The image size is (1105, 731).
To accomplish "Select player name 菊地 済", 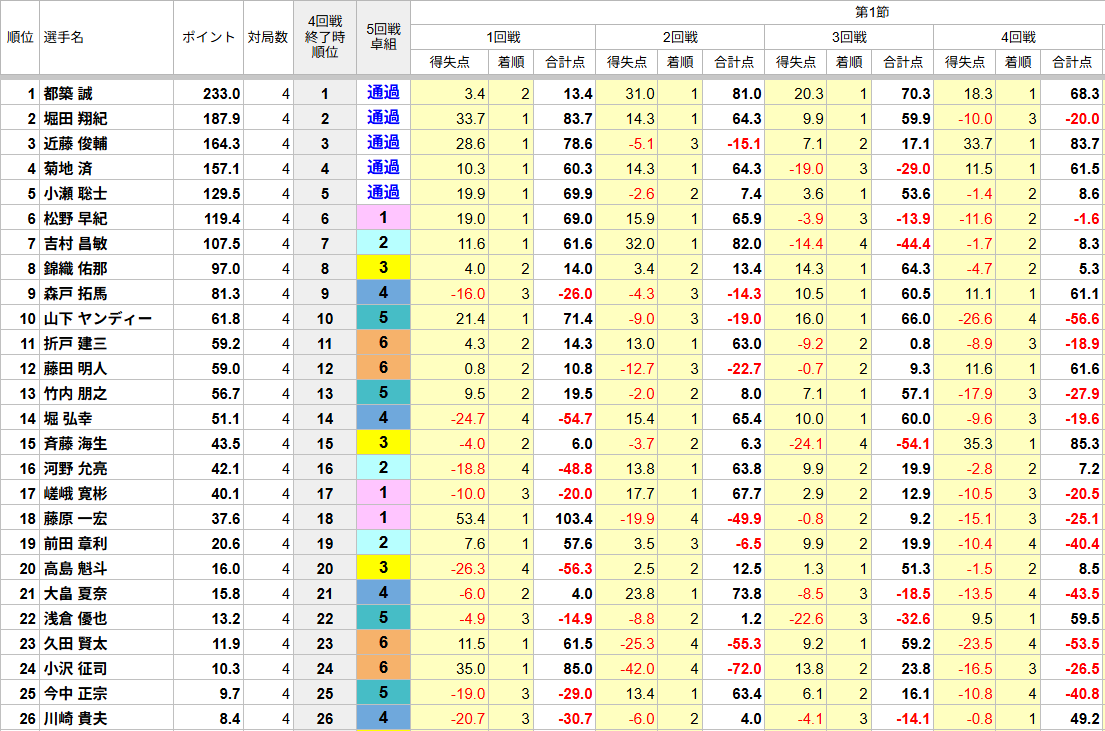I will click(x=68, y=168).
